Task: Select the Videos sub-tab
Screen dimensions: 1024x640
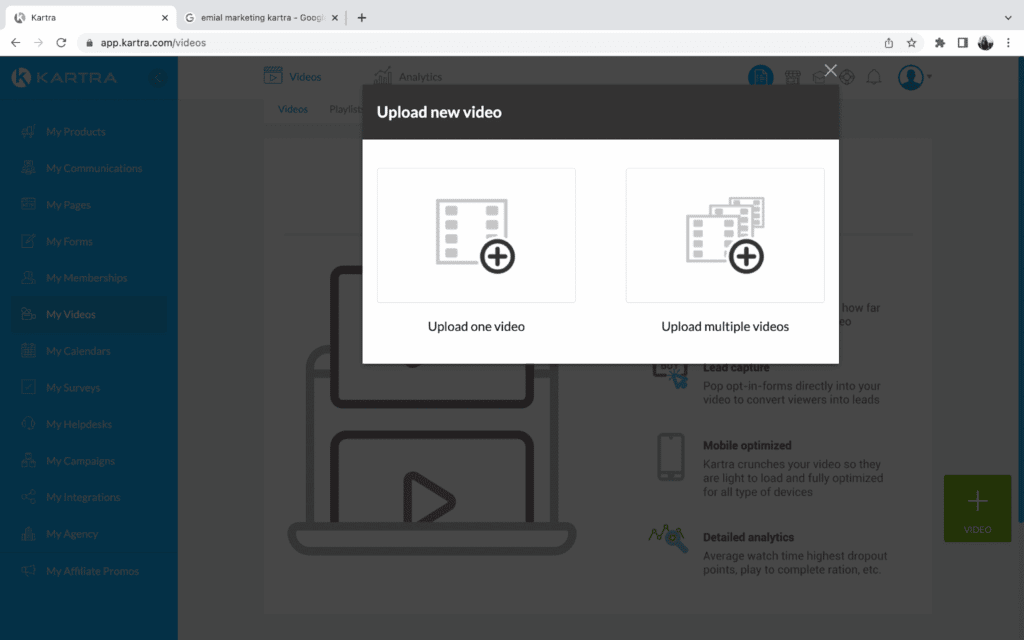Action: pyautogui.click(x=293, y=109)
